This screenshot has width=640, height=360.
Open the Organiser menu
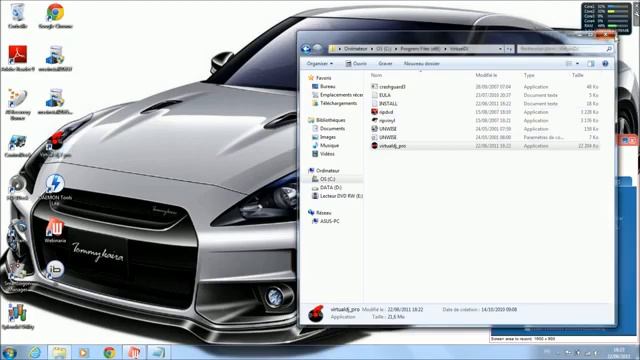320,64
